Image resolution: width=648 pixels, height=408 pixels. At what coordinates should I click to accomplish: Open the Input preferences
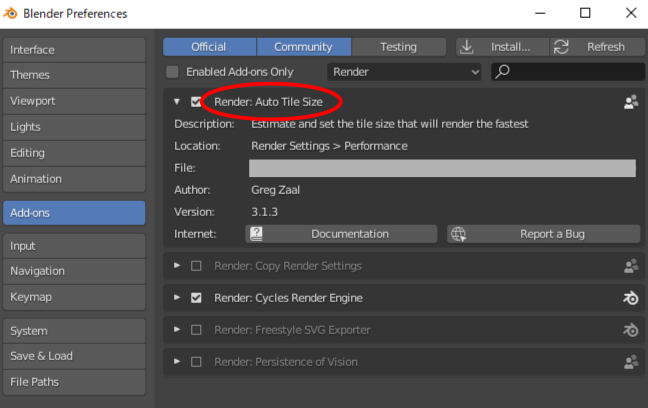coord(74,246)
